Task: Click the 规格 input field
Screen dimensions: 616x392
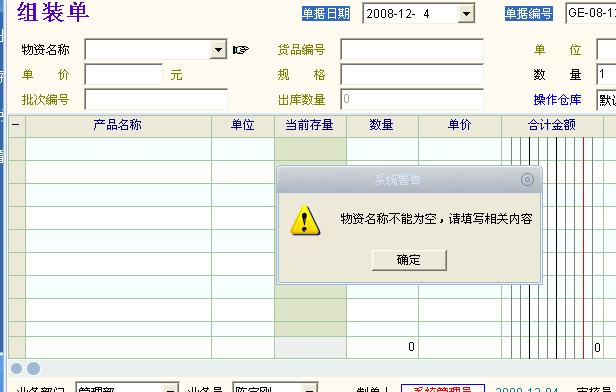Action: (412, 74)
